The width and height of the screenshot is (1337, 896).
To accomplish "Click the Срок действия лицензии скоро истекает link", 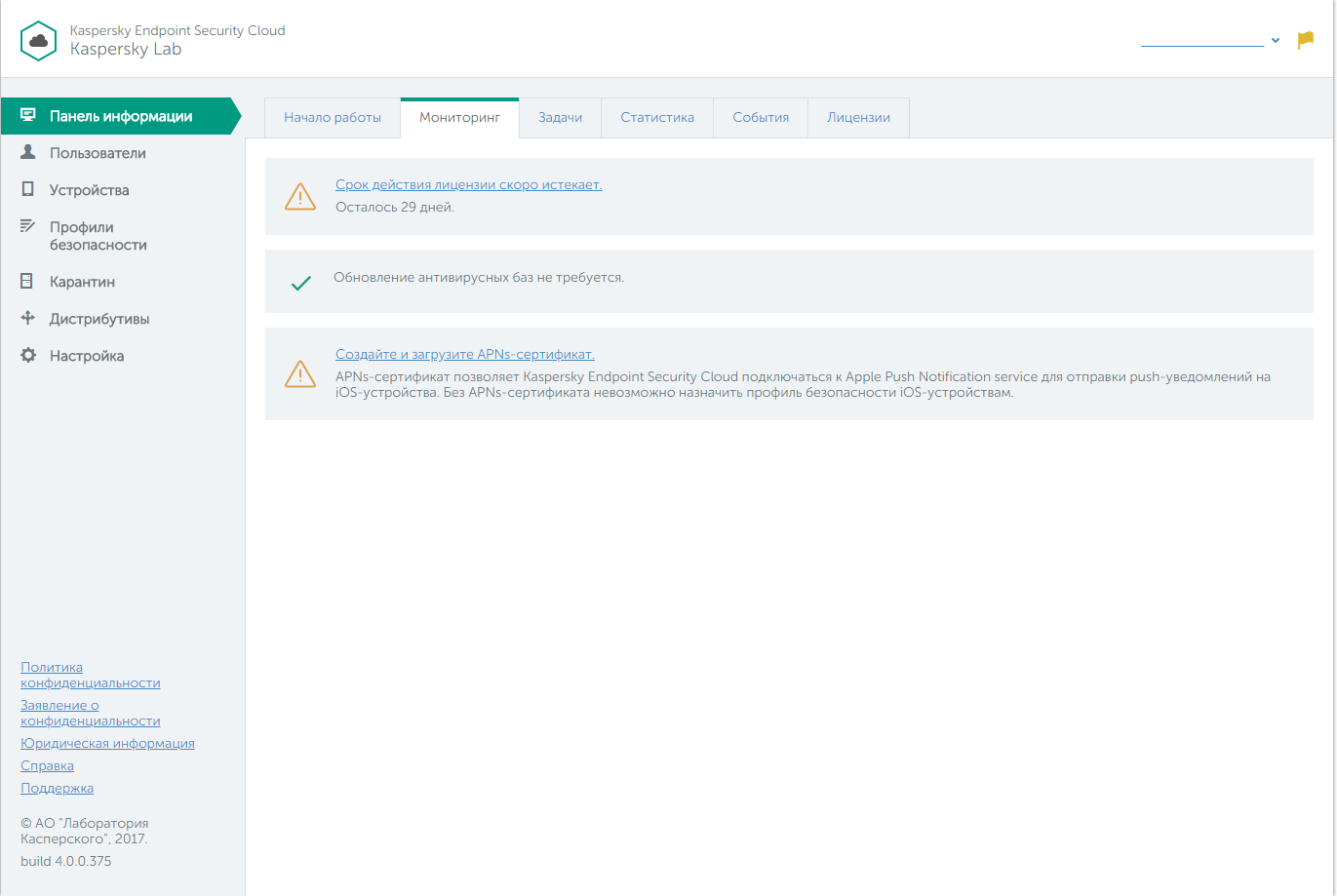I will pyautogui.click(x=469, y=185).
